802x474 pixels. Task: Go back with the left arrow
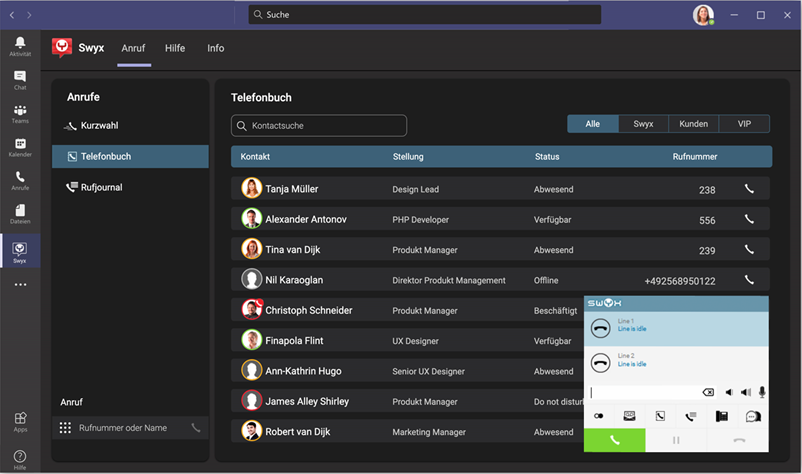pyautogui.click(x=12, y=15)
